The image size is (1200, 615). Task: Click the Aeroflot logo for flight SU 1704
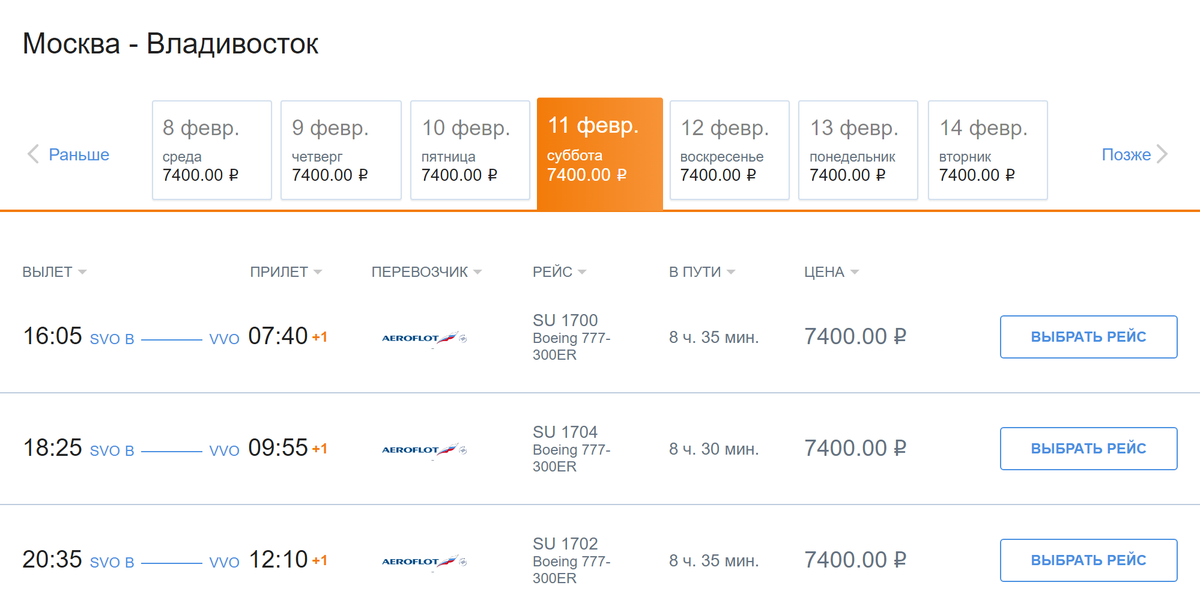(425, 450)
